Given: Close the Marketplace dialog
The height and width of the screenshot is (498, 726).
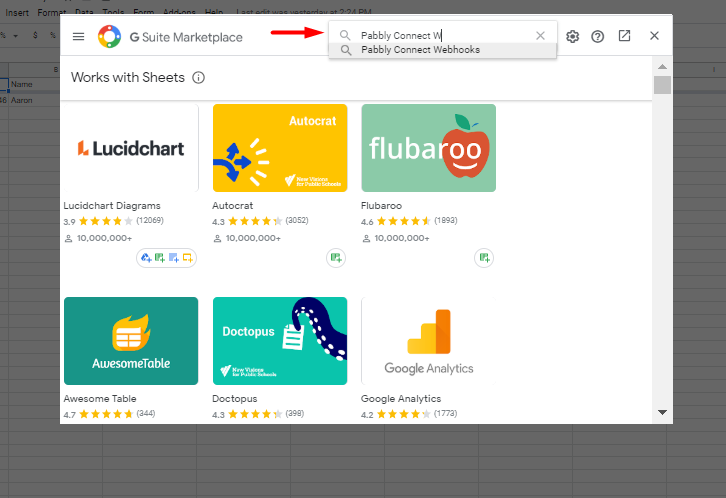Looking at the screenshot, I should coord(654,36).
